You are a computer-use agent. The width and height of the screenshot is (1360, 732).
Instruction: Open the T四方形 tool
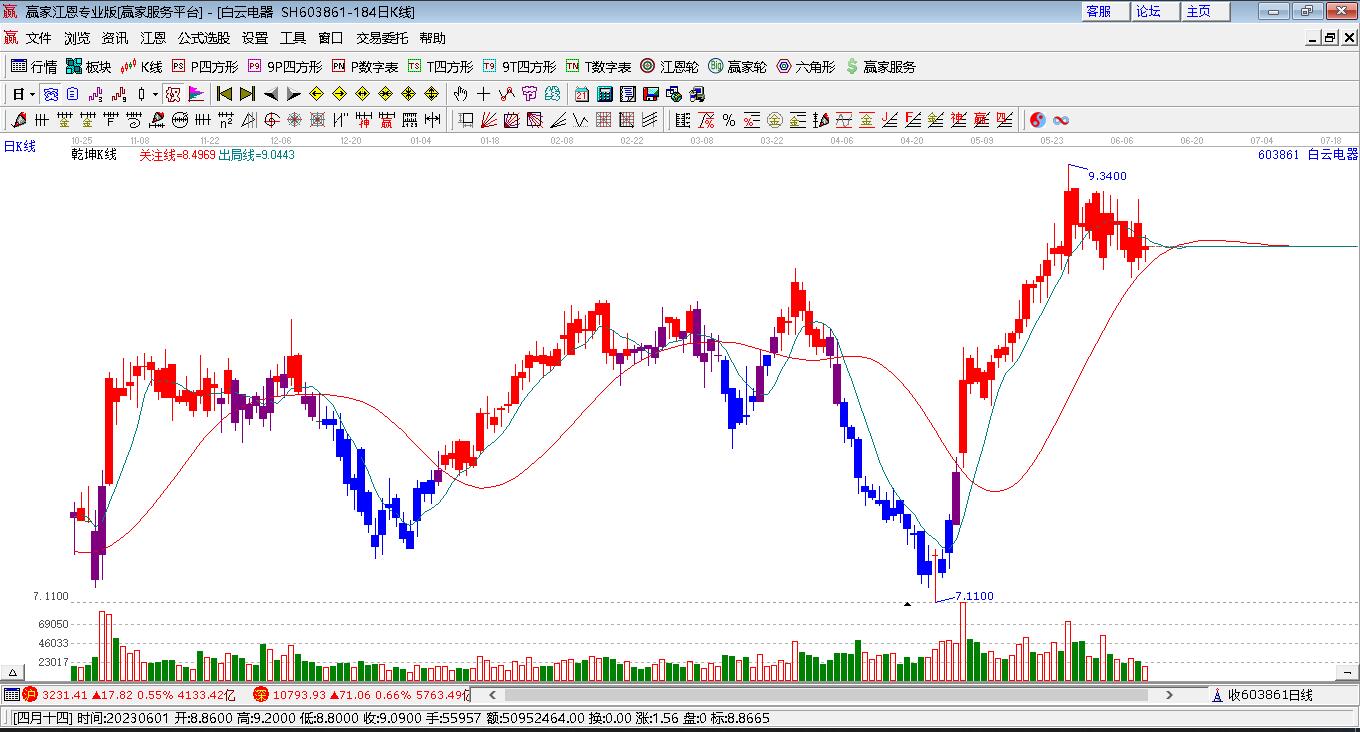tap(440, 67)
